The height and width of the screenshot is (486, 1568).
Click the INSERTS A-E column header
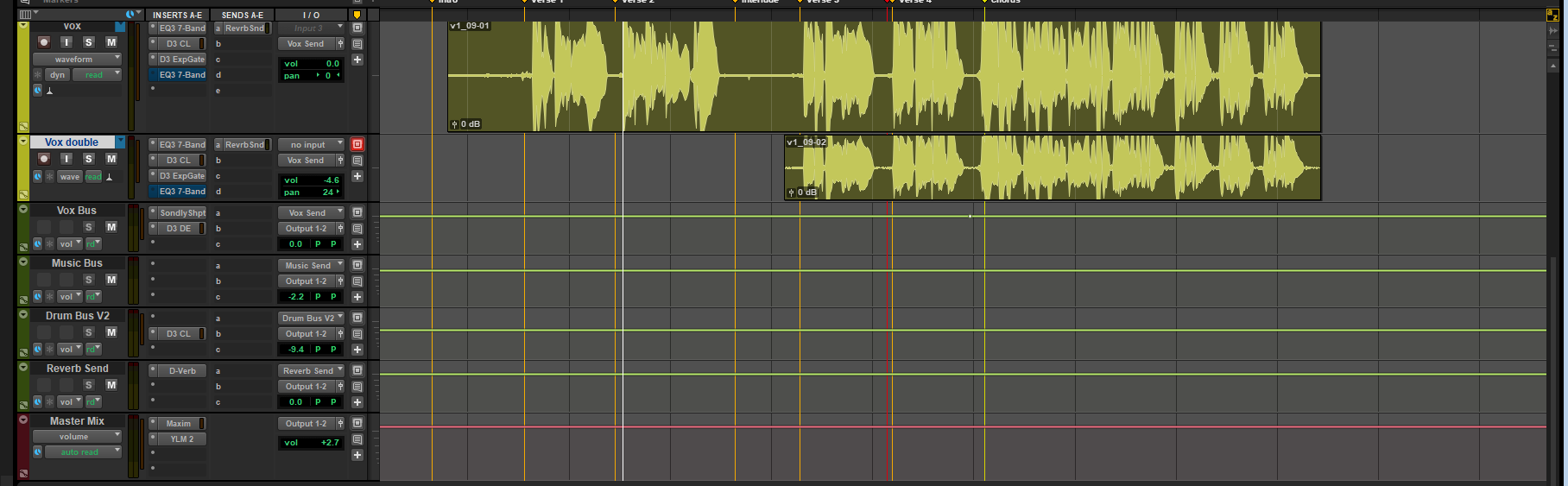177,15
